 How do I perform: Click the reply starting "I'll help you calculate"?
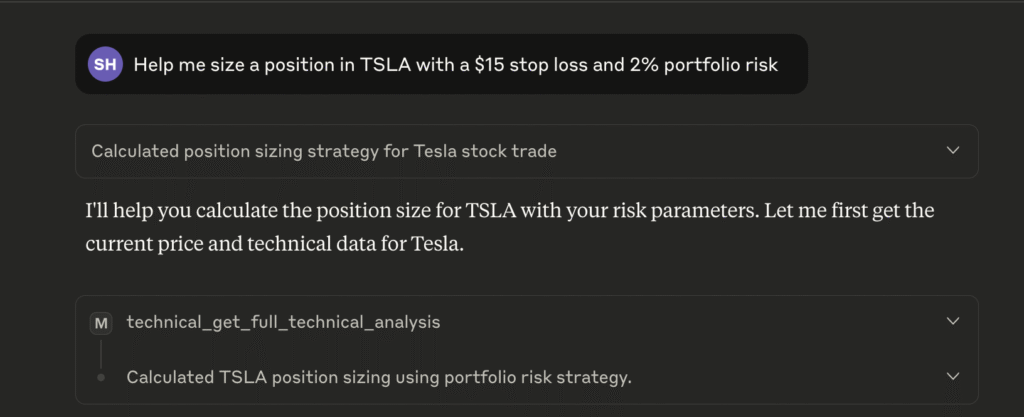tap(509, 228)
